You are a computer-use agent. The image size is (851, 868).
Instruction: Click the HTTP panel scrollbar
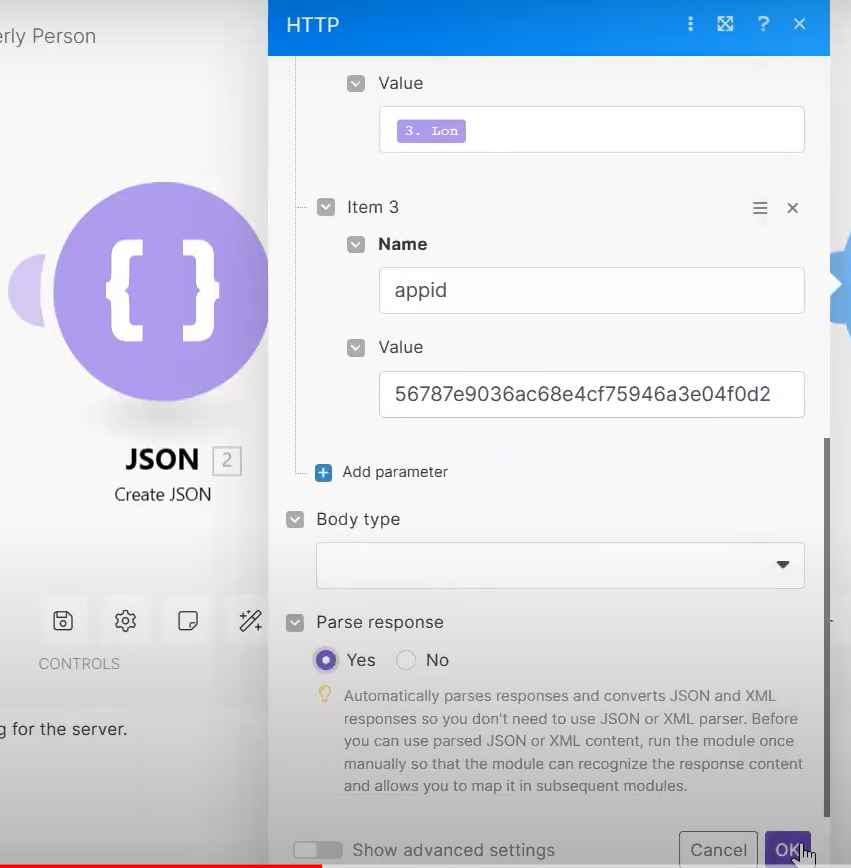point(826,627)
